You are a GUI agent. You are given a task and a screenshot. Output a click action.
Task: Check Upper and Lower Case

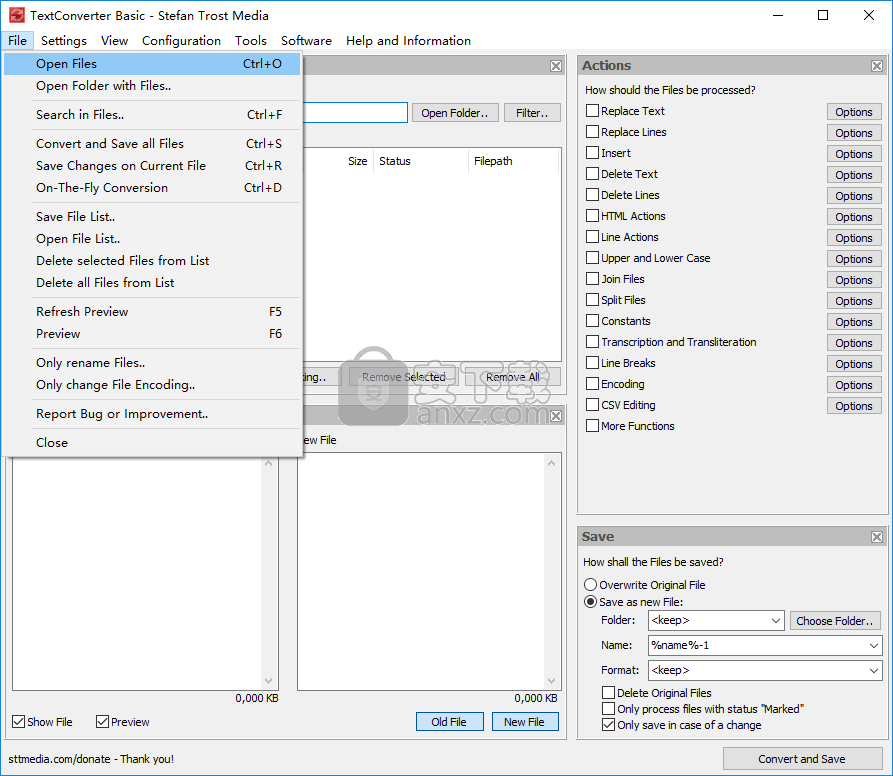click(x=592, y=258)
